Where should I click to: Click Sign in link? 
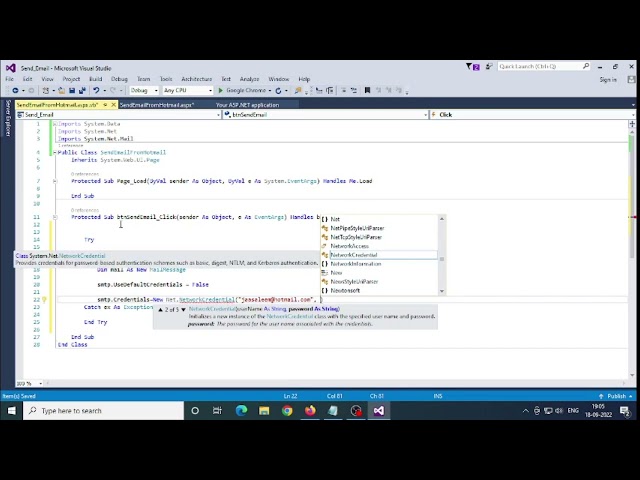click(608, 79)
